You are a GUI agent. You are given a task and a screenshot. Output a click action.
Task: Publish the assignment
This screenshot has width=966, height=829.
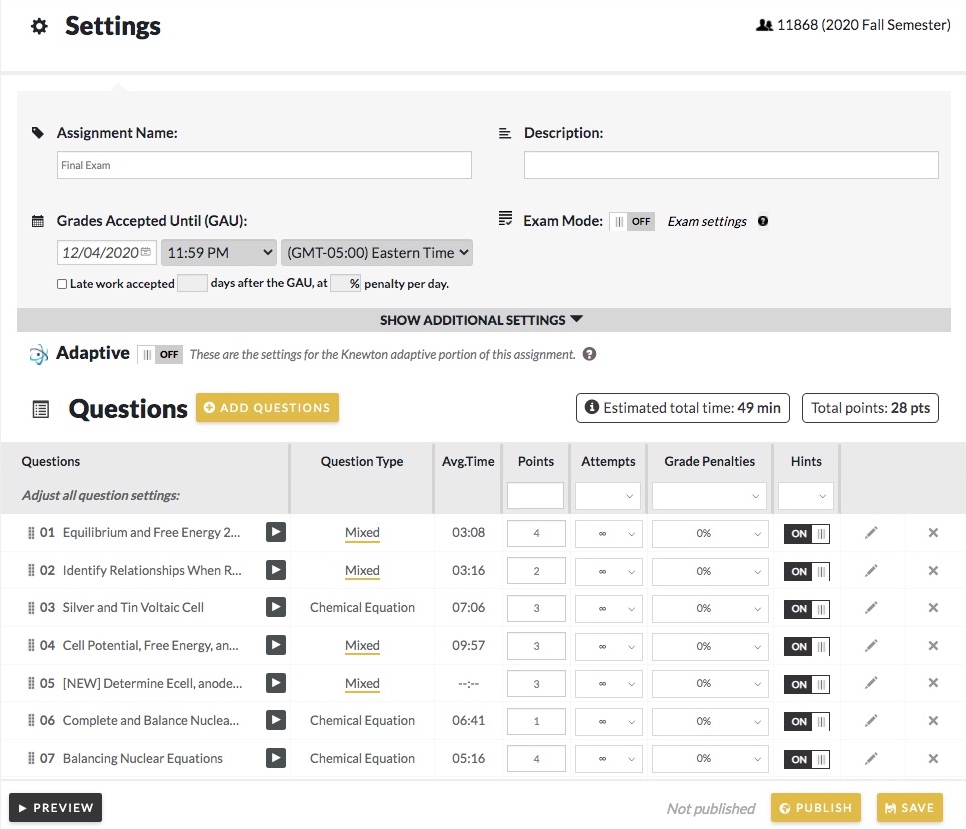(x=816, y=807)
